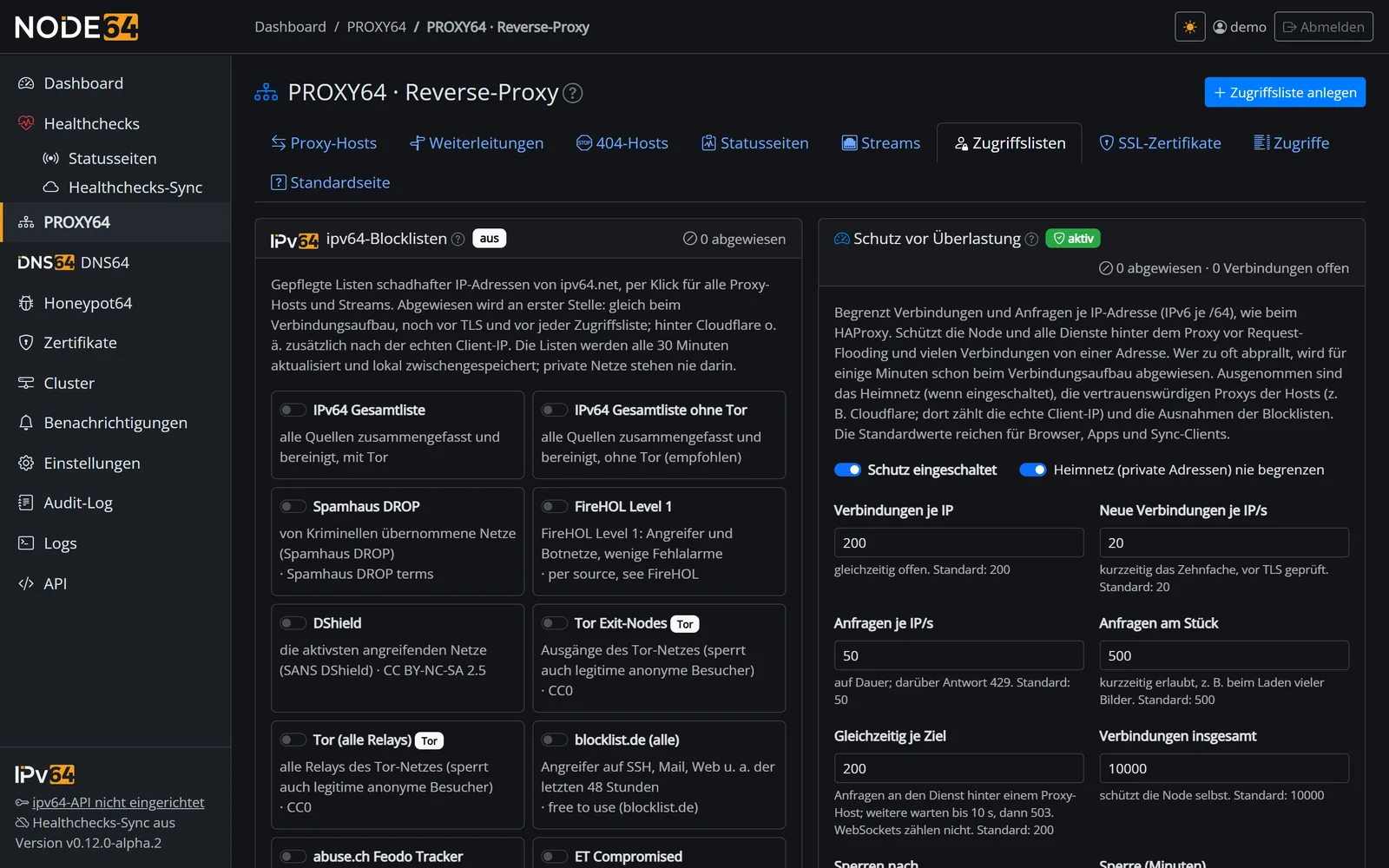Image resolution: width=1389 pixels, height=868 pixels.
Task: Enable IPv64 Gesamtliste ohne Tor switch
Action: coord(554,410)
